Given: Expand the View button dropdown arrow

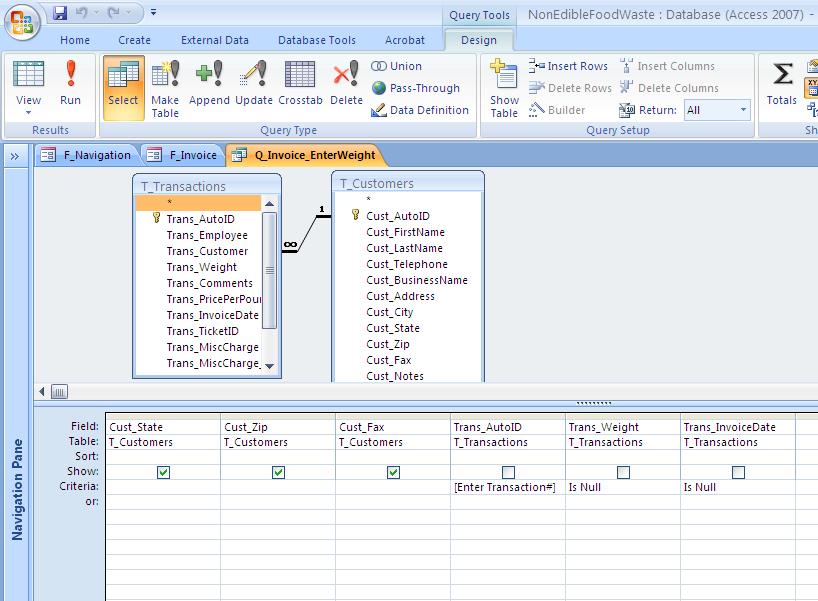Looking at the screenshot, I should coord(28,112).
